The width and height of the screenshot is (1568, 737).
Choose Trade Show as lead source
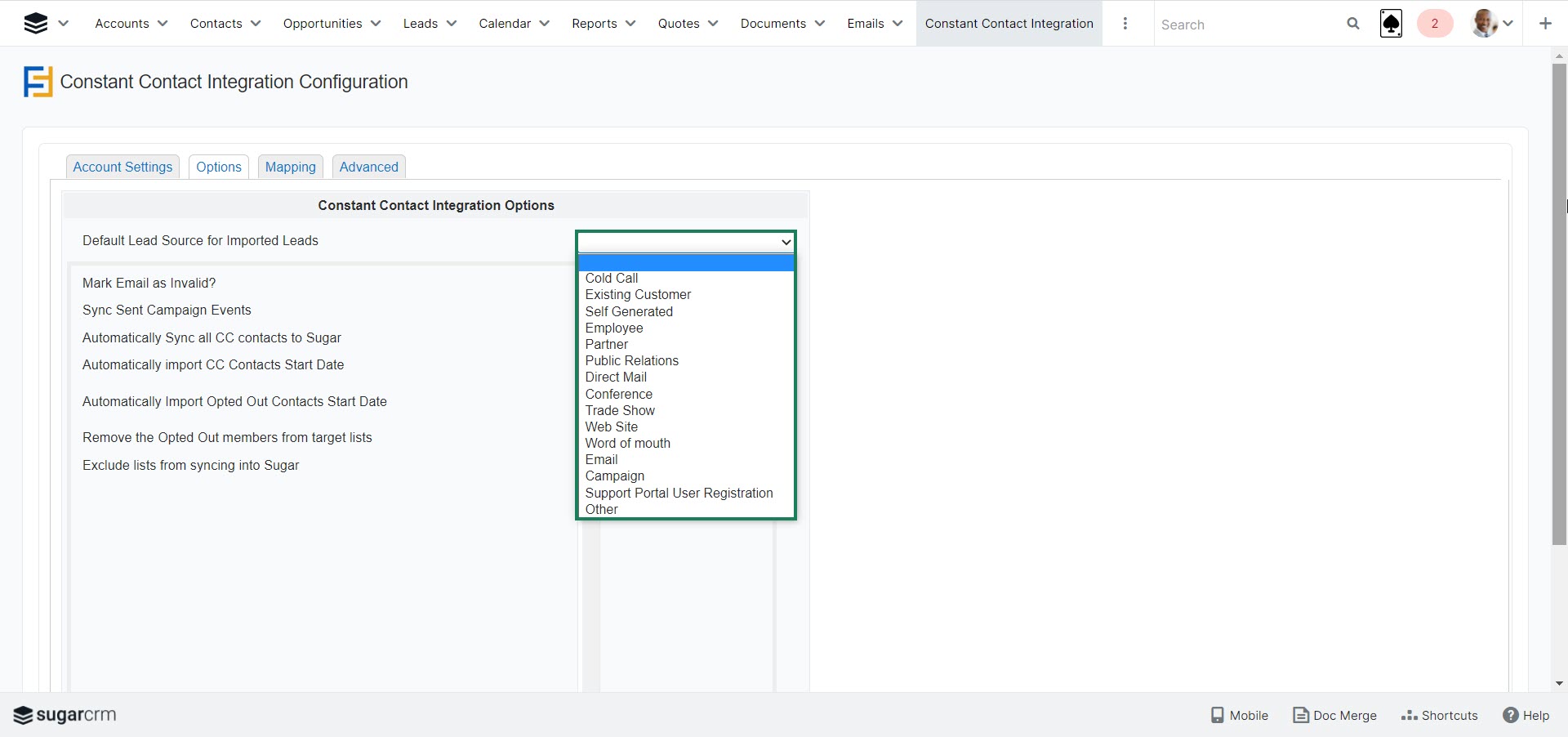coord(686,410)
